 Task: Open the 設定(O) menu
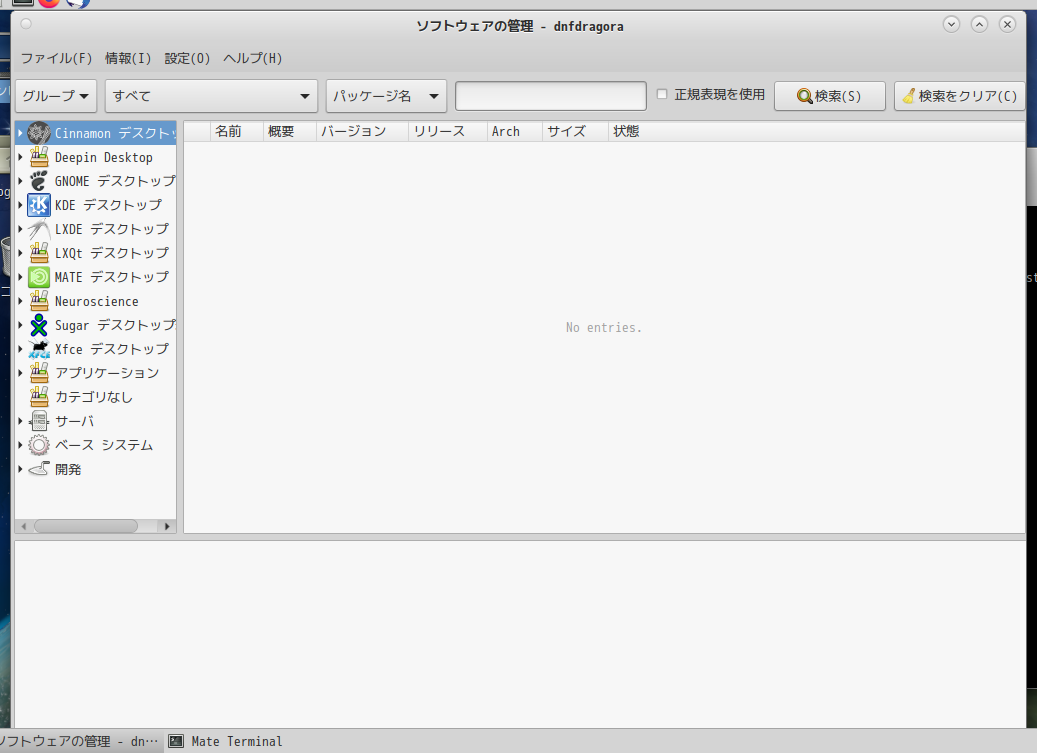pos(187,58)
